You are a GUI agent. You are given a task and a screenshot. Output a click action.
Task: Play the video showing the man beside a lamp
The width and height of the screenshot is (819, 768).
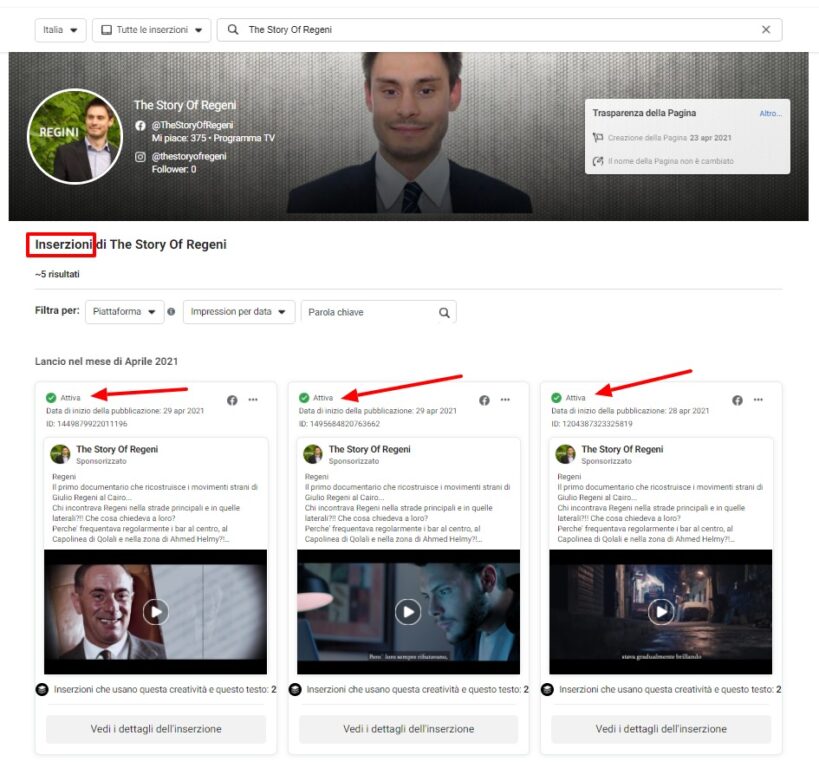tap(408, 612)
